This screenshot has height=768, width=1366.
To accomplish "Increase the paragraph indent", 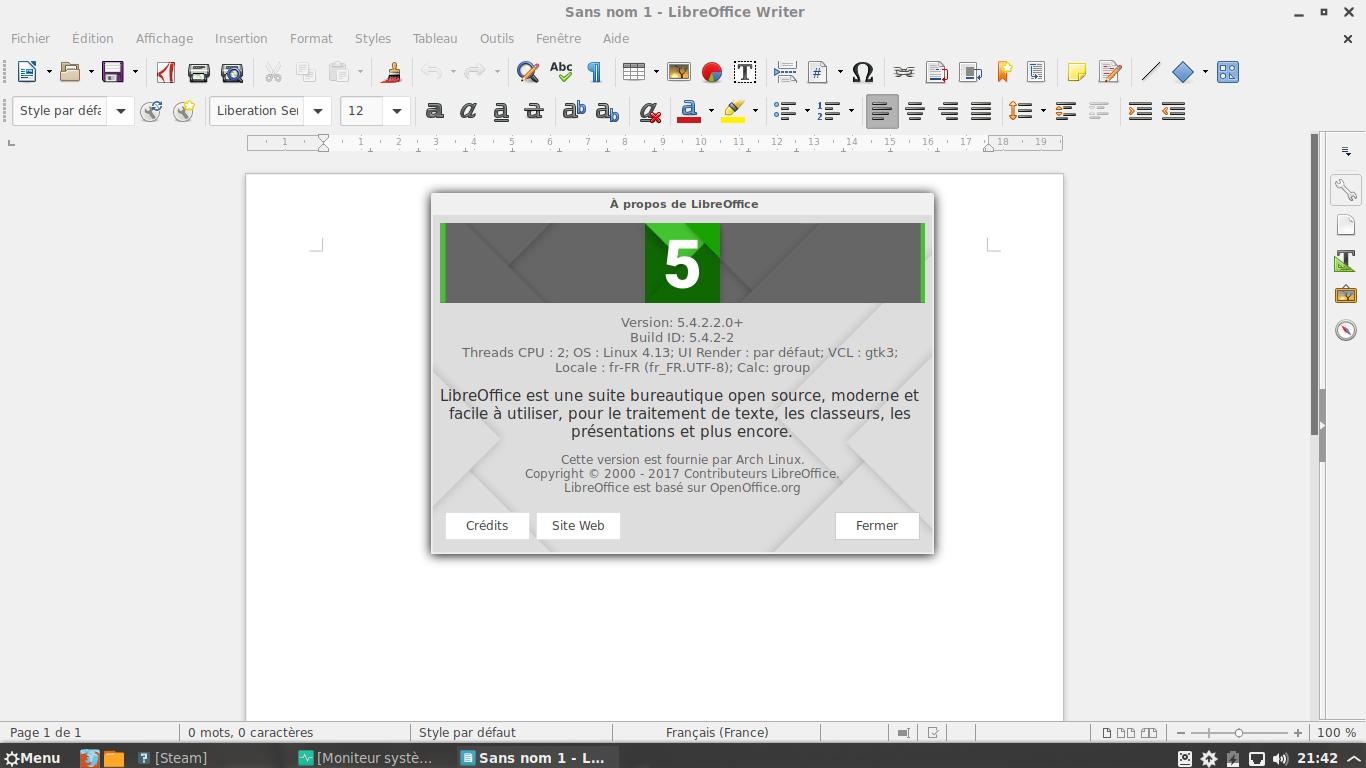I will click(x=1140, y=111).
